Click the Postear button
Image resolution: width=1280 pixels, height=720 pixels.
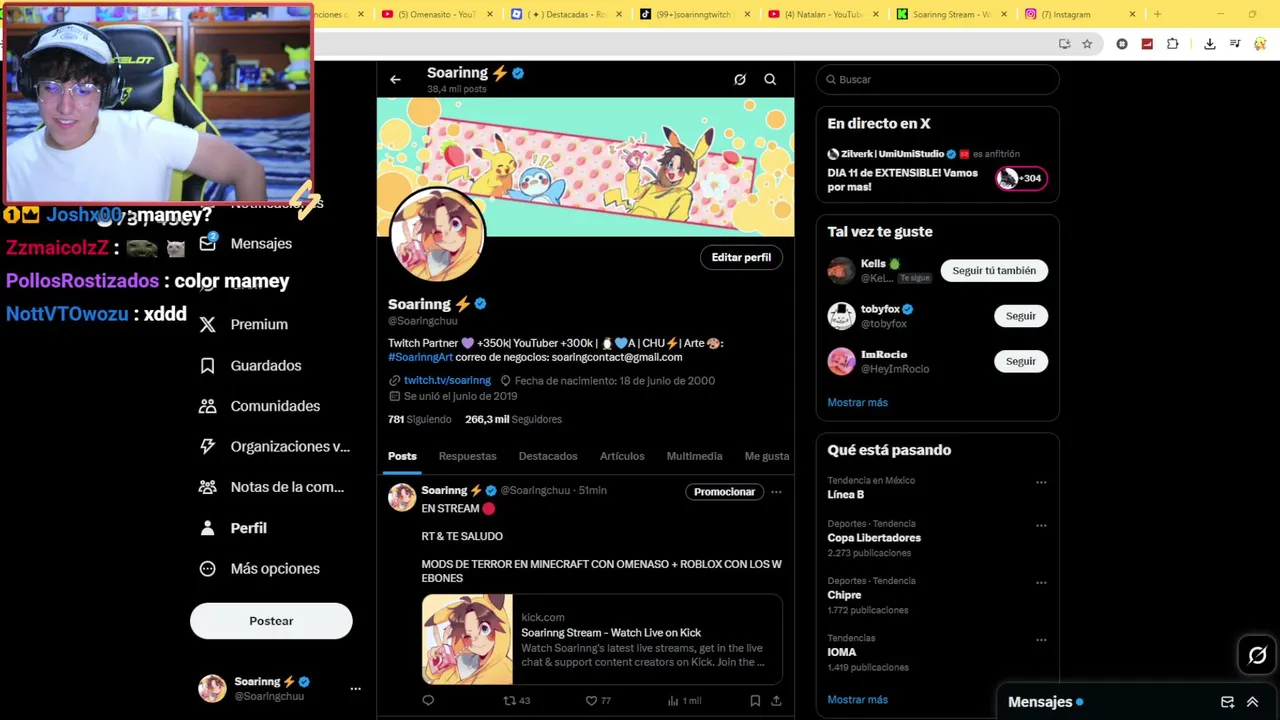271,621
